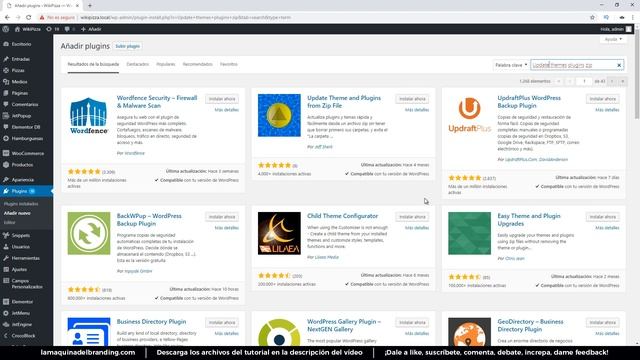Viewport: 640px width, 360px height.
Task: Open Hola, admin user menu
Action: [x=616, y=29]
